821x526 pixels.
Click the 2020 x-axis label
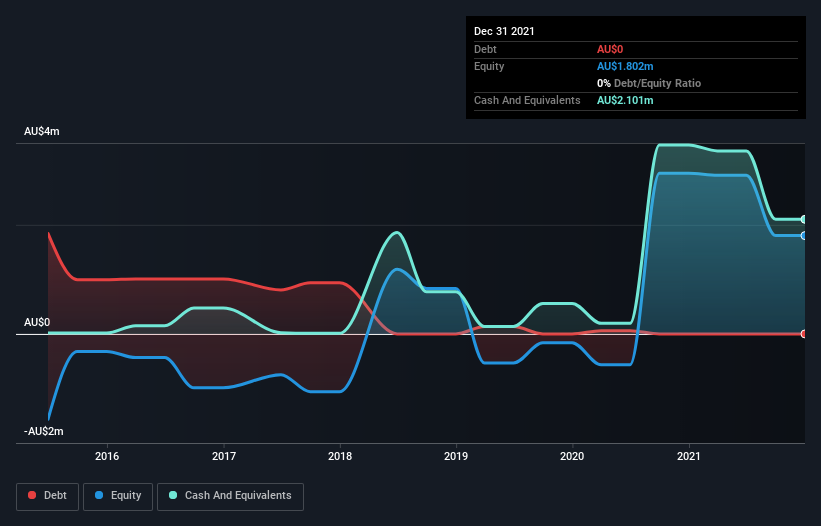coord(572,456)
